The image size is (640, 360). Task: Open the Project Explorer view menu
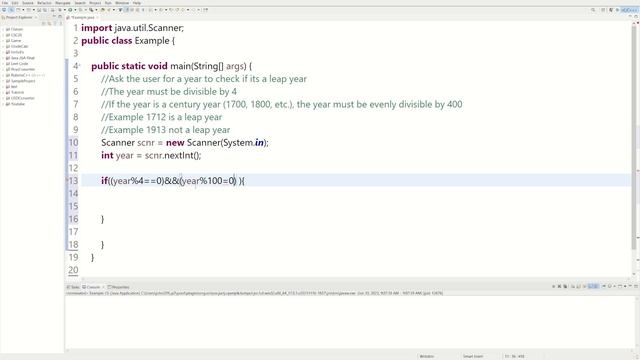click(x=61, y=23)
